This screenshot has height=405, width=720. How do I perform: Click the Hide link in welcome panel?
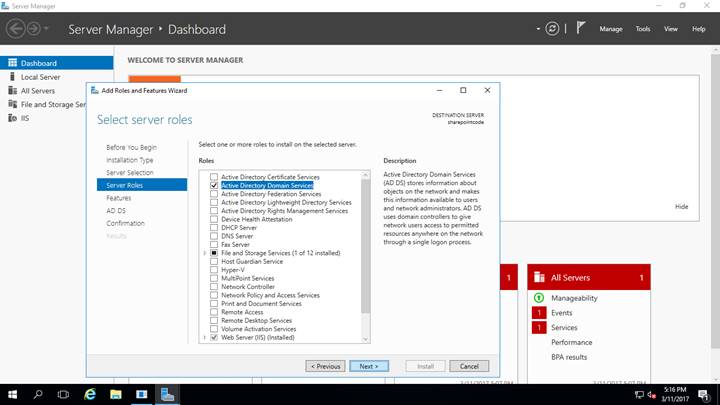click(x=681, y=207)
